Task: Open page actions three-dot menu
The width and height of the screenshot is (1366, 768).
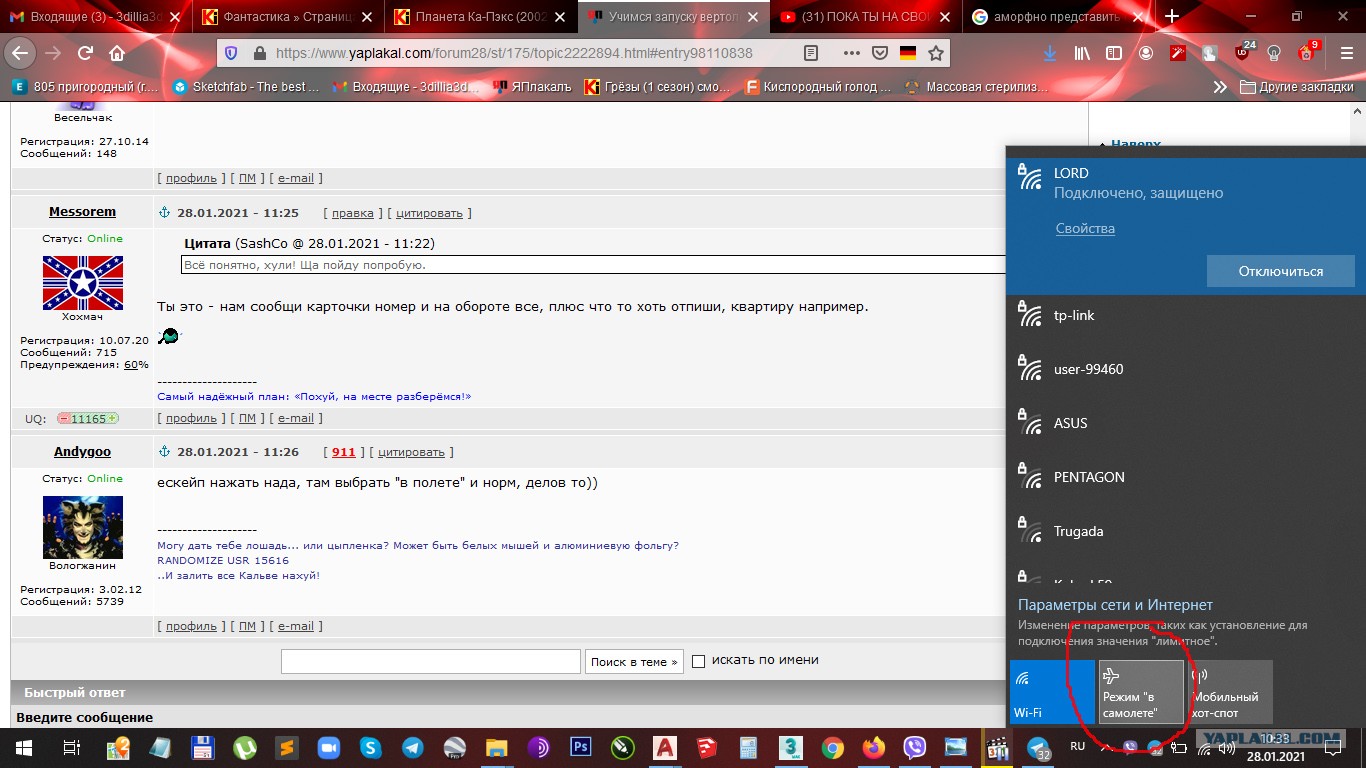Action: tap(851, 53)
